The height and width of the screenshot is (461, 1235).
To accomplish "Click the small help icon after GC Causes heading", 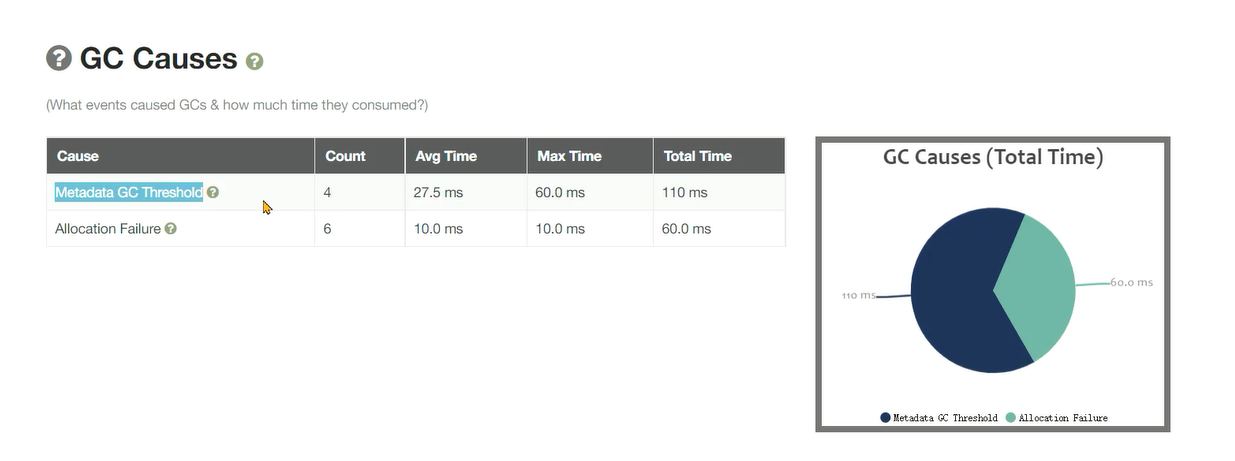I will tap(254, 61).
